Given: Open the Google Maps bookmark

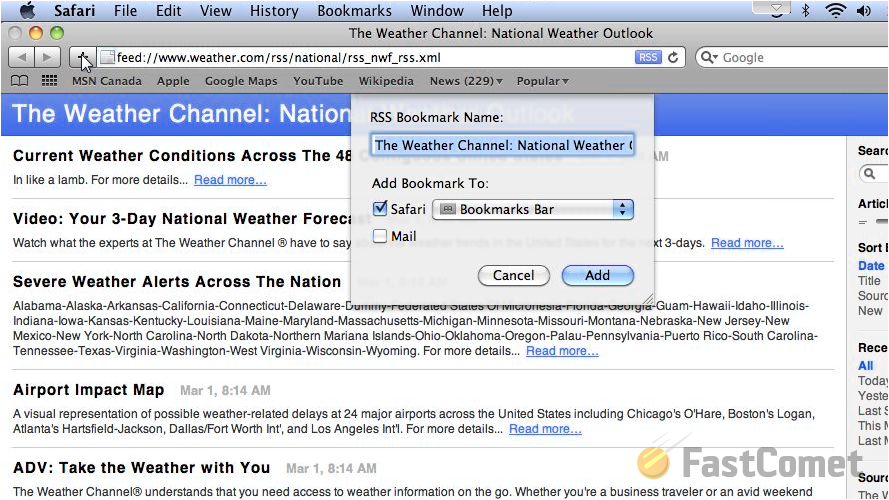Looking at the screenshot, I should [x=241, y=81].
